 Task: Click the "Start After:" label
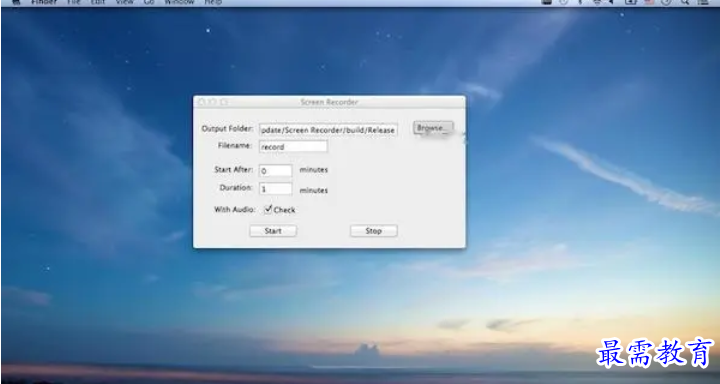[234, 169]
